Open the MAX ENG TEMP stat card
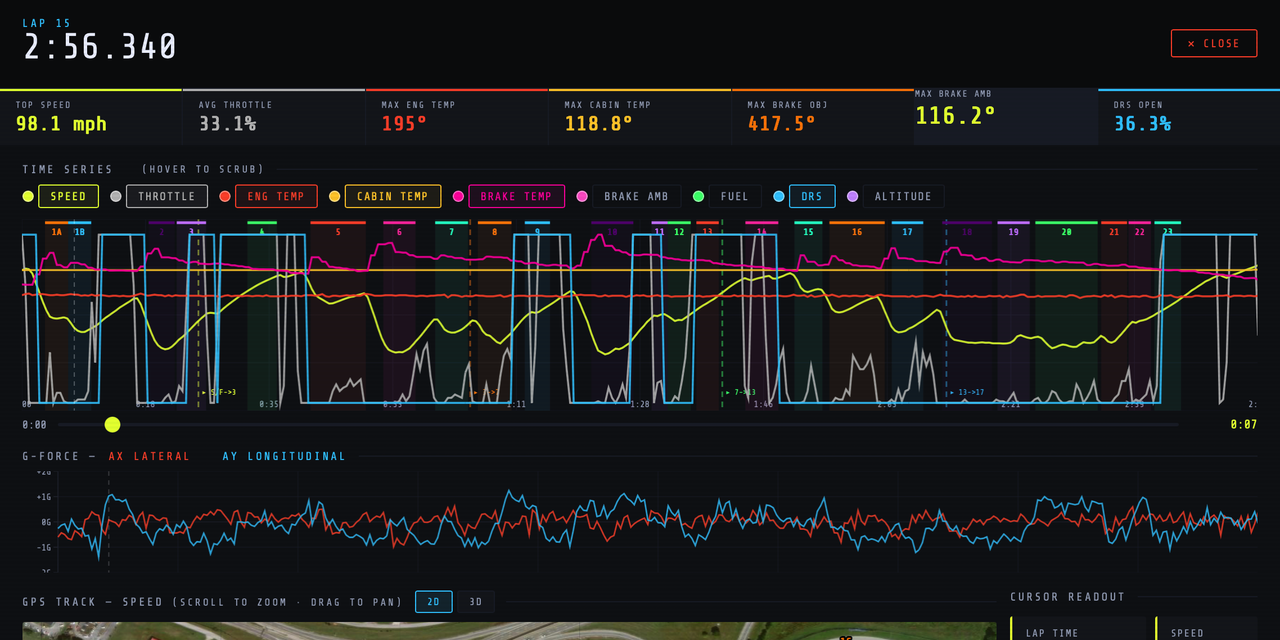1280x640 pixels. pos(457,117)
